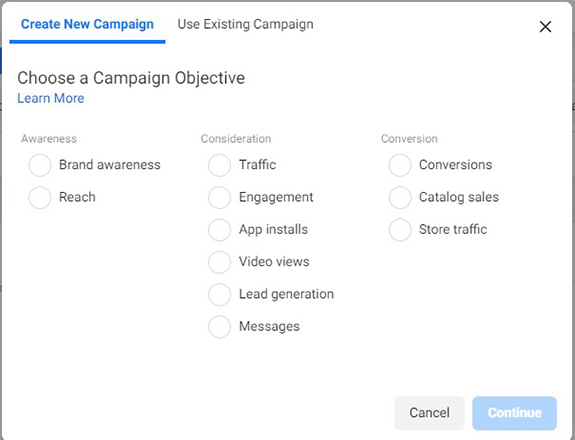
Task: Open the Learn More link
Action: coord(51,98)
